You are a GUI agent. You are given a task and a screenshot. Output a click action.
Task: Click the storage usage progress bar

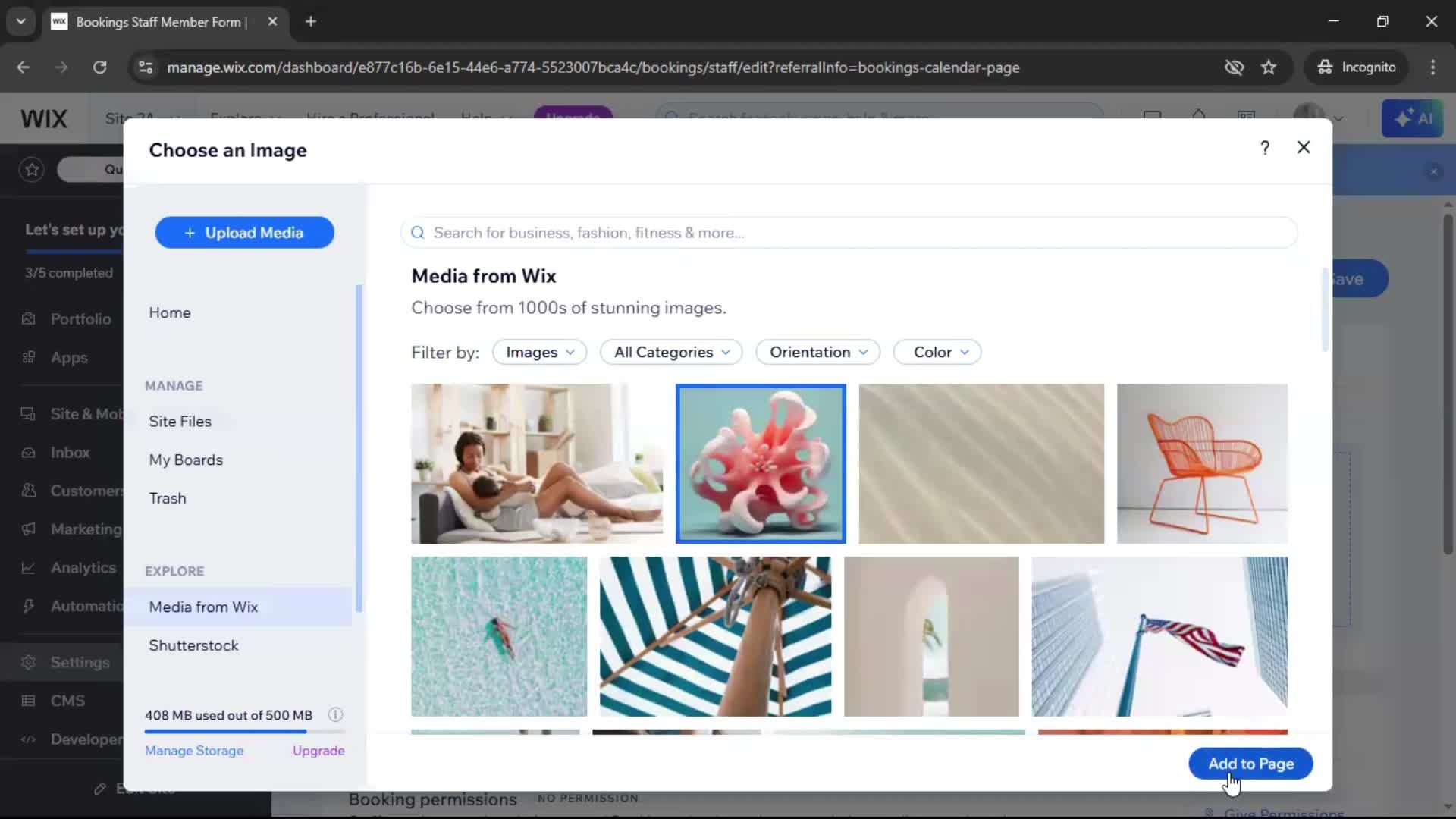pos(245,732)
